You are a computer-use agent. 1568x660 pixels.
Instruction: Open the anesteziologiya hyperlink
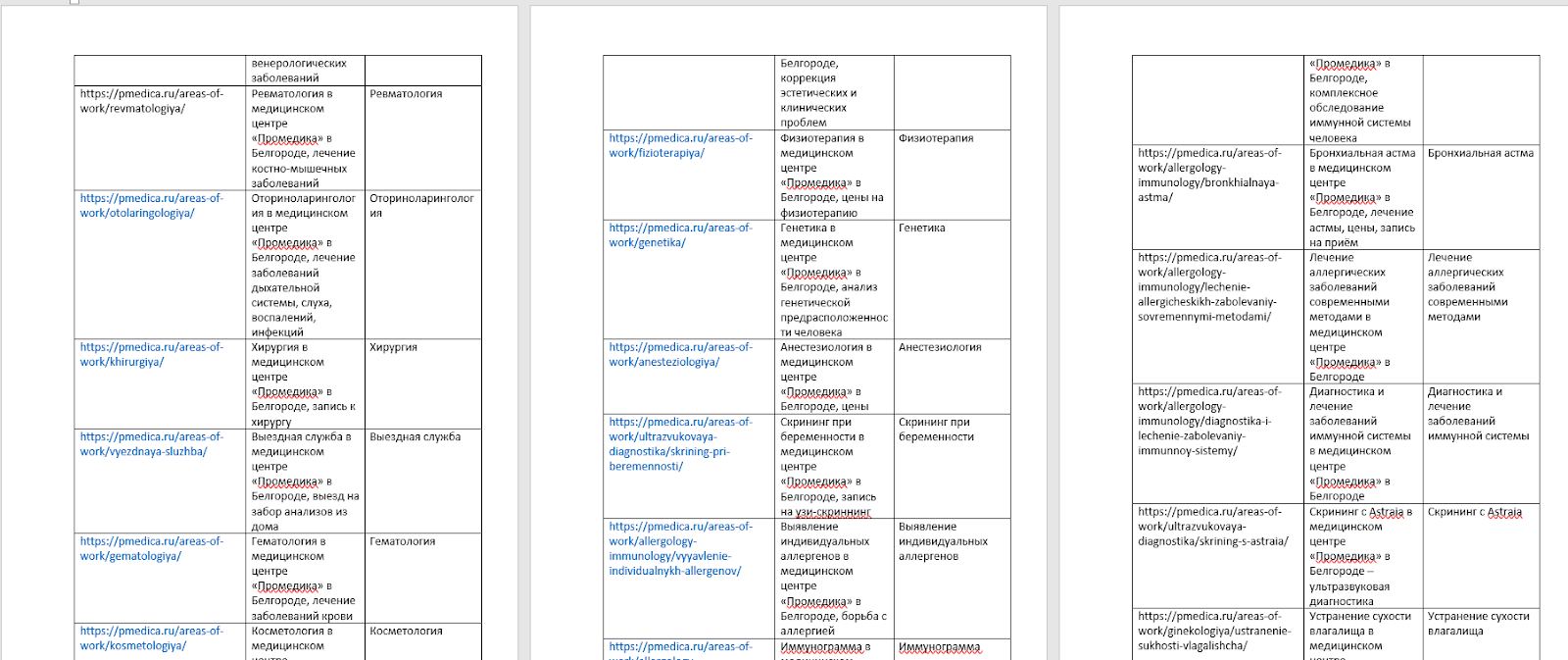coord(681,354)
